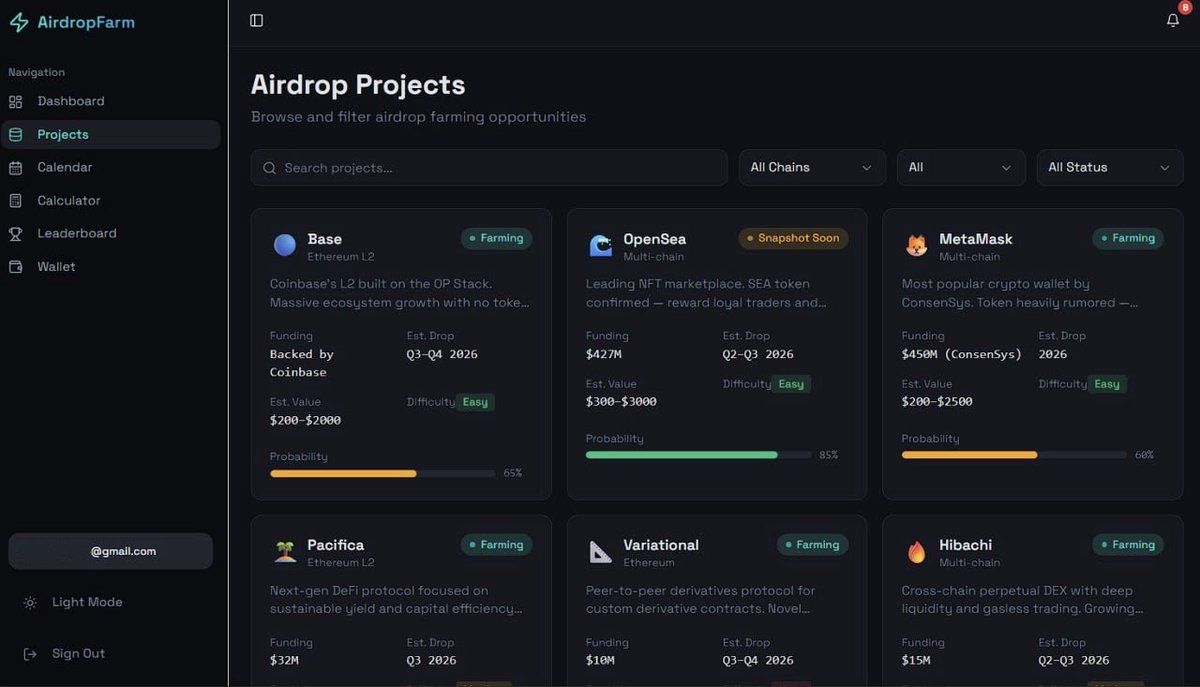This screenshot has height=687, width=1200.
Task: Click MetaMask card Farming badge
Action: 1128,238
